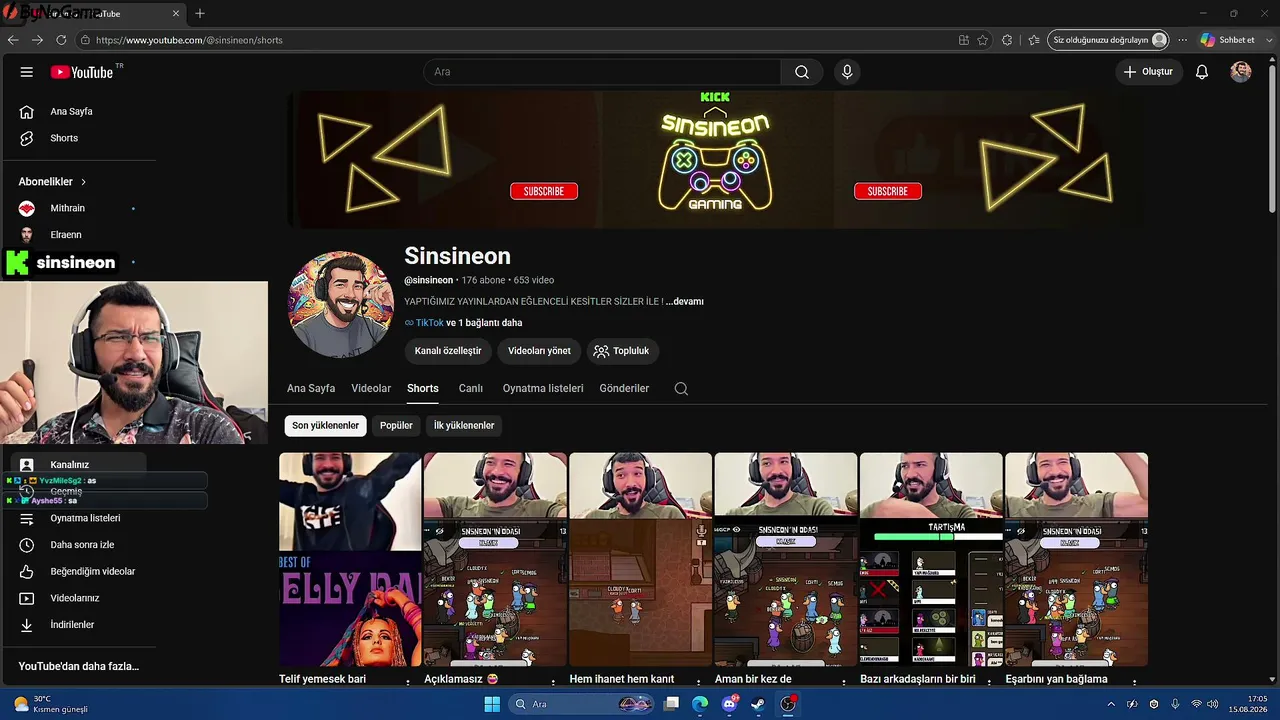
Task: Open Steam from the taskbar
Action: (x=759, y=704)
